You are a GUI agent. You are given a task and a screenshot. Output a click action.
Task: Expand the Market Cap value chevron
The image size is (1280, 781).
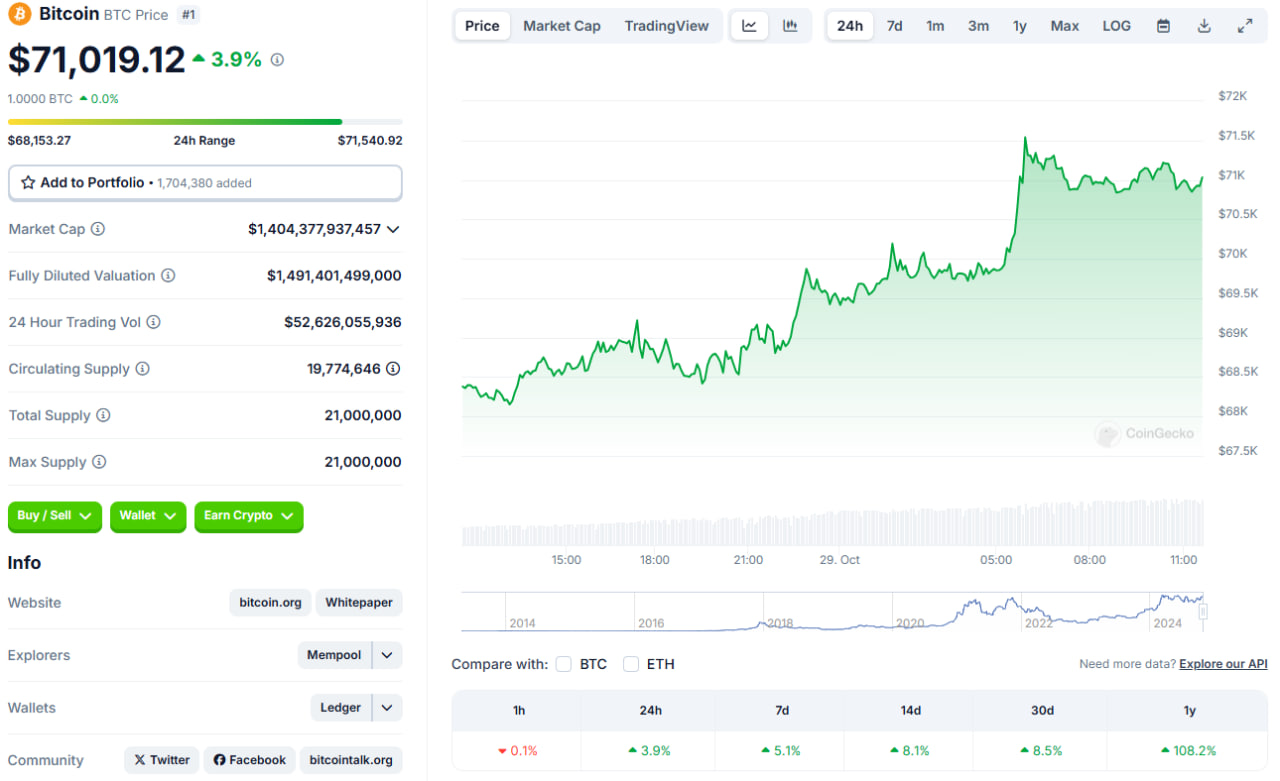[x=393, y=229]
